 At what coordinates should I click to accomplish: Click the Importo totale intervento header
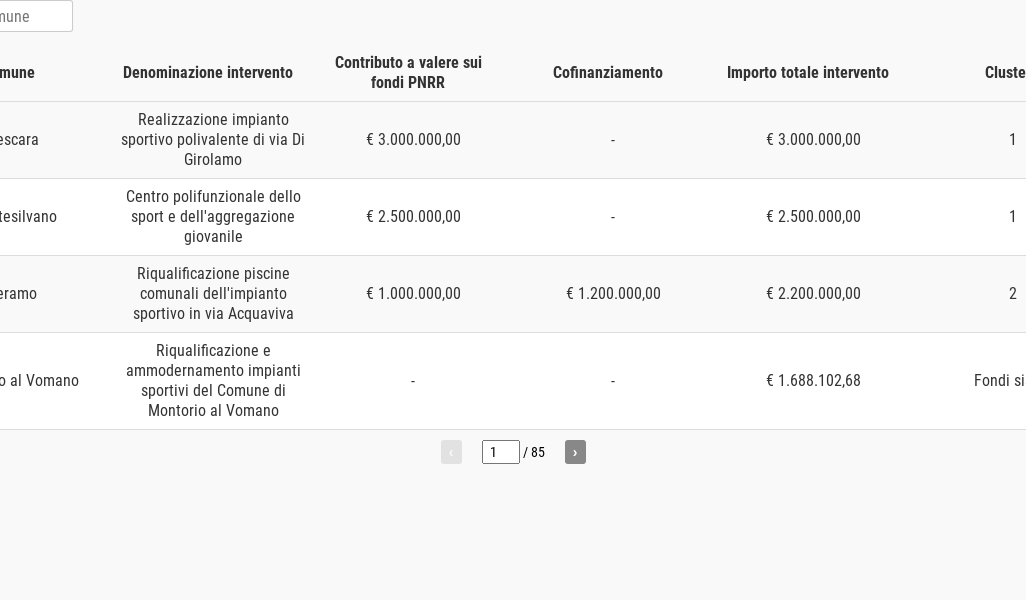click(808, 73)
